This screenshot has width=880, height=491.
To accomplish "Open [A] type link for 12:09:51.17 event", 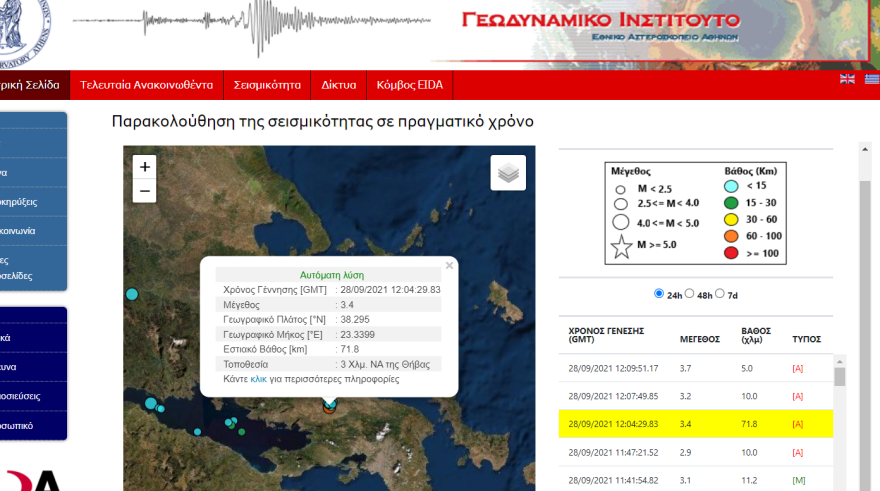I will point(798,368).
